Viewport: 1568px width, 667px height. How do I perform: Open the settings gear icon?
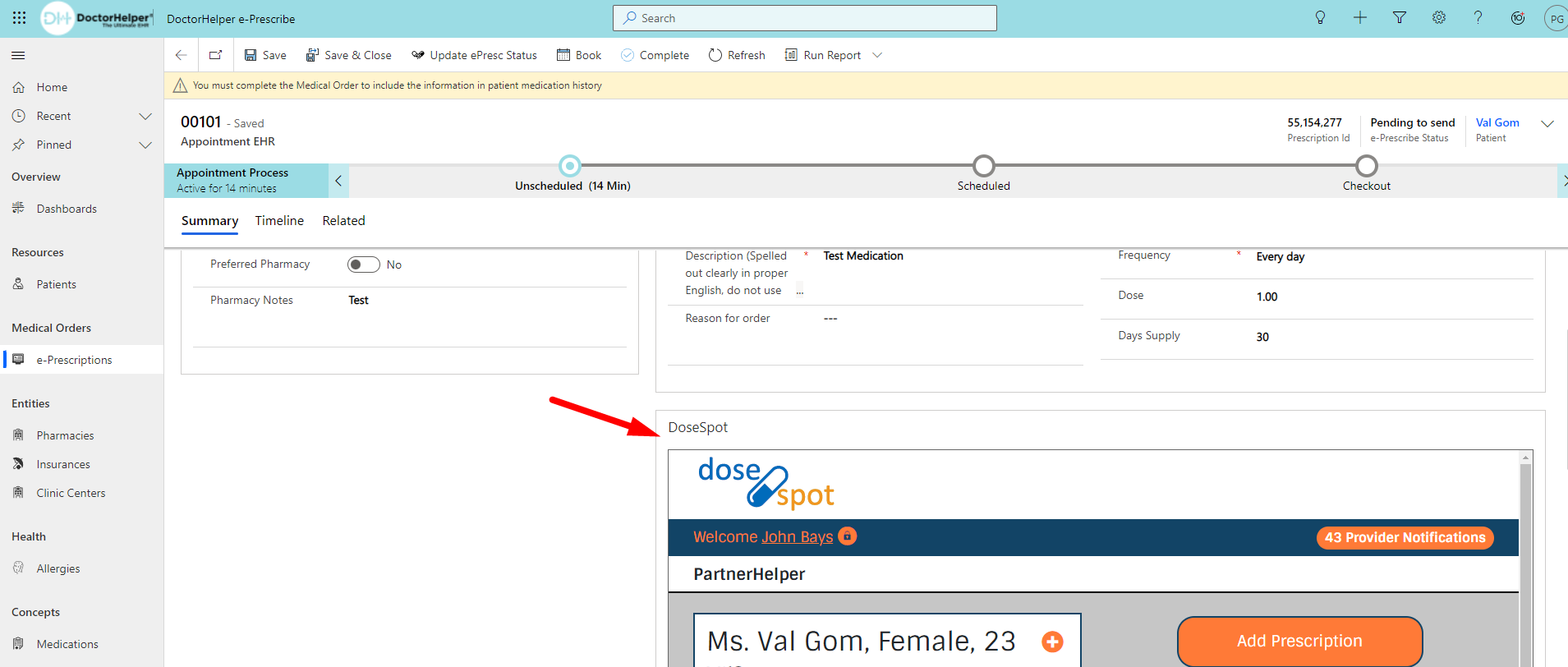click(1439, 18)
